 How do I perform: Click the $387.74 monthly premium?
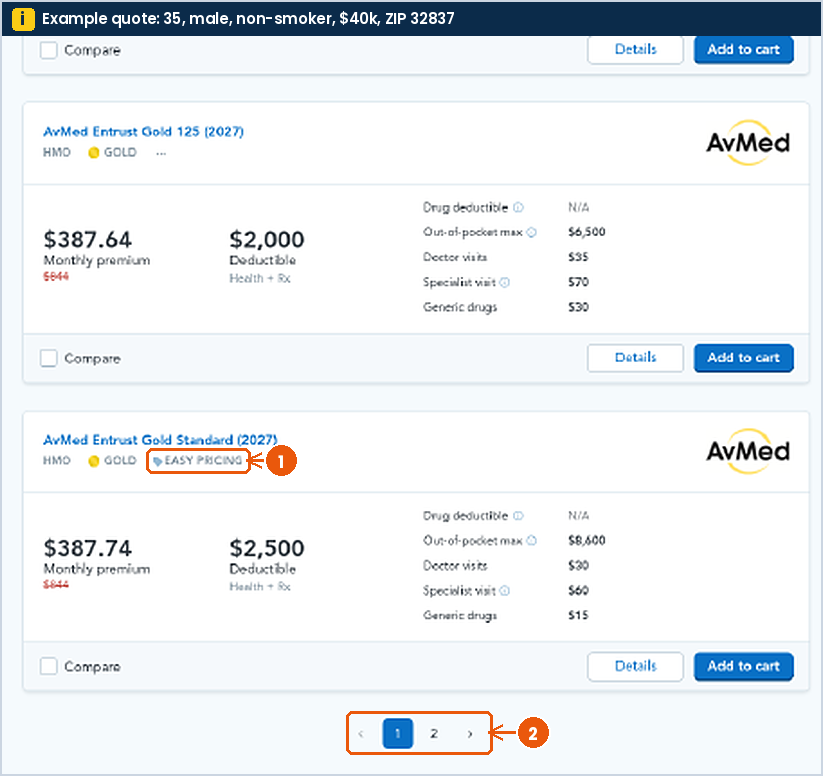(87, 548)
